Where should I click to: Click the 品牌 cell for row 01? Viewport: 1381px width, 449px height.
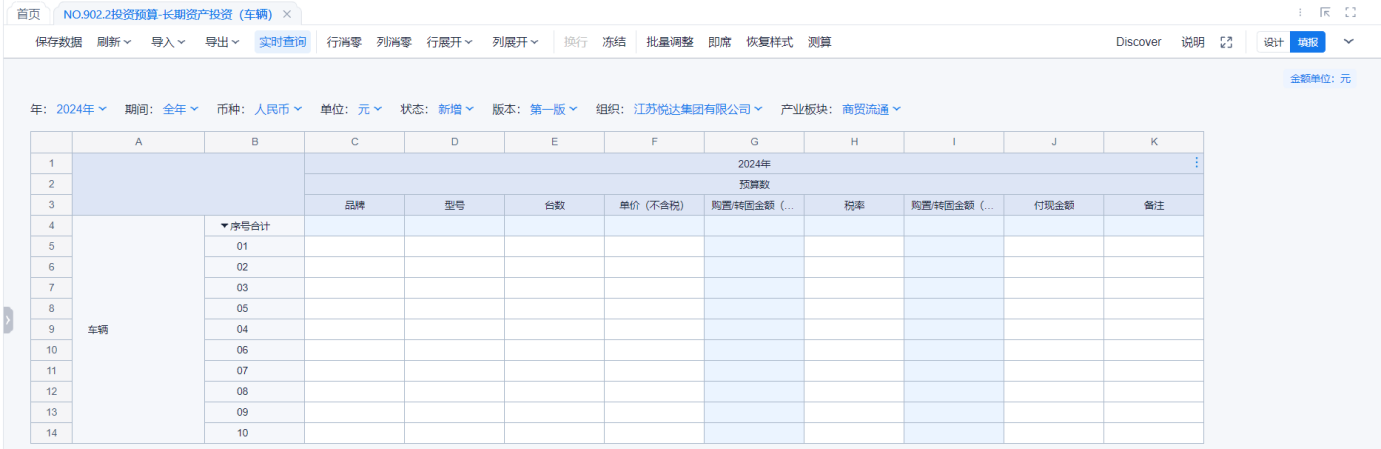[x=354, y=246]
